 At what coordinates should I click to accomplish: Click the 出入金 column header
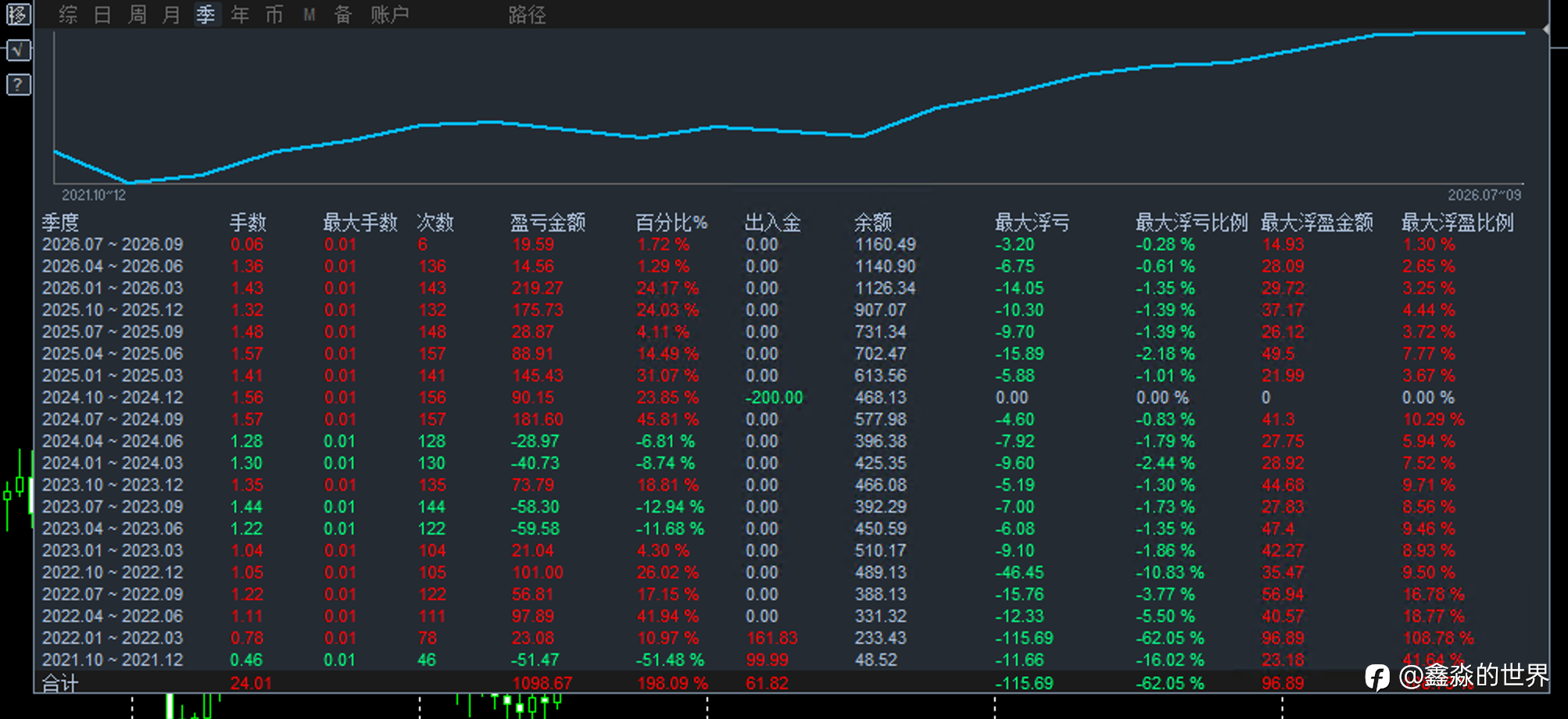[773, 223]
